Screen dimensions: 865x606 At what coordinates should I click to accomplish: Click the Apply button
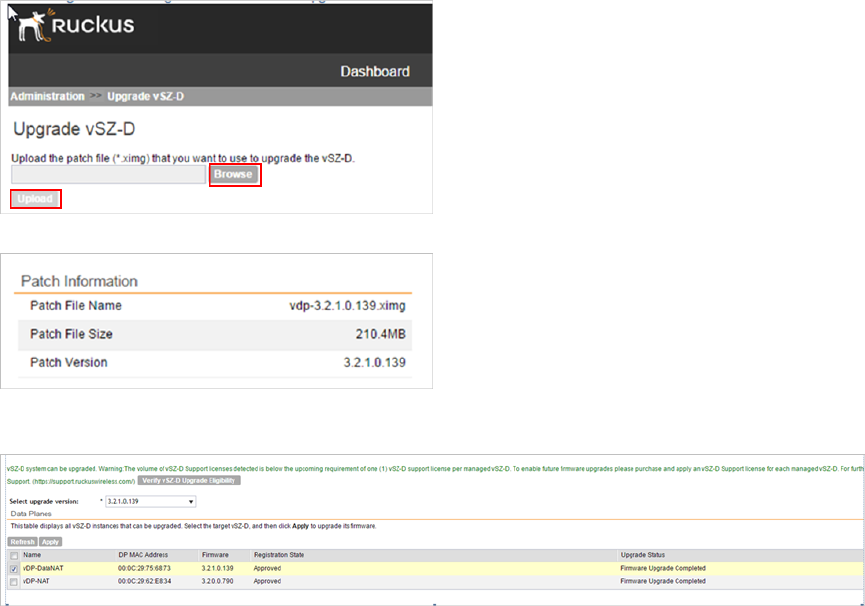[x=50, y=541]
